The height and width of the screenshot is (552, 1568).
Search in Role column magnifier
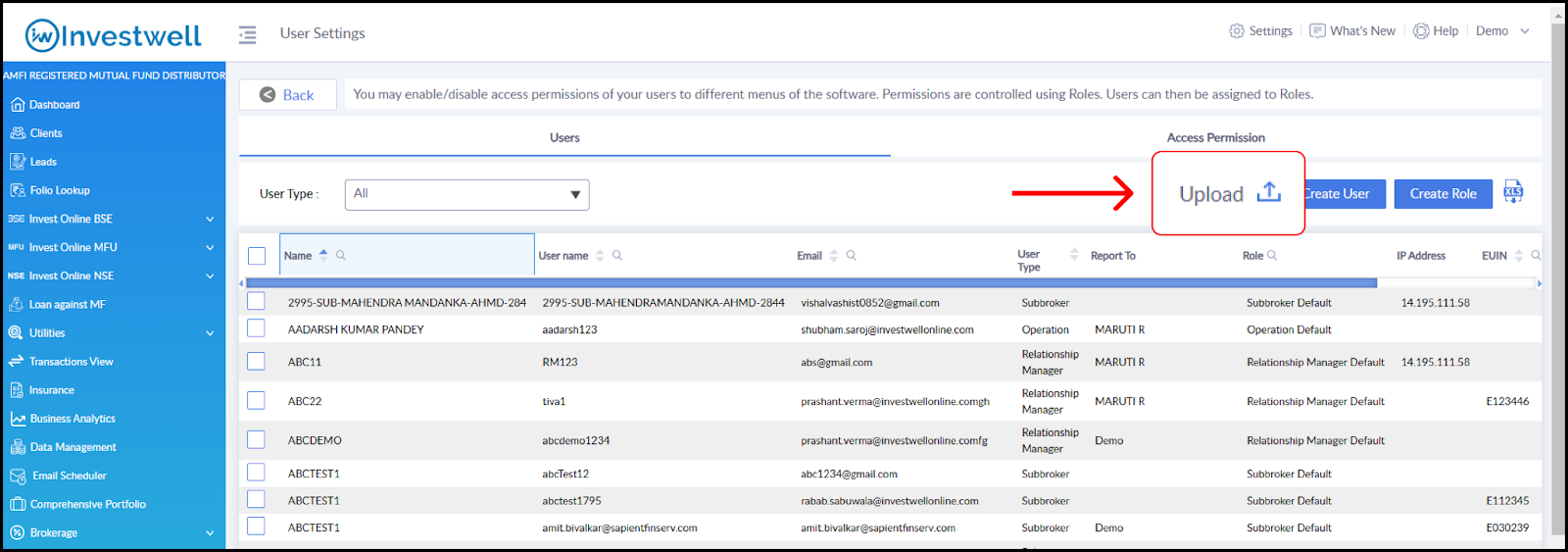click(1272, 255)
